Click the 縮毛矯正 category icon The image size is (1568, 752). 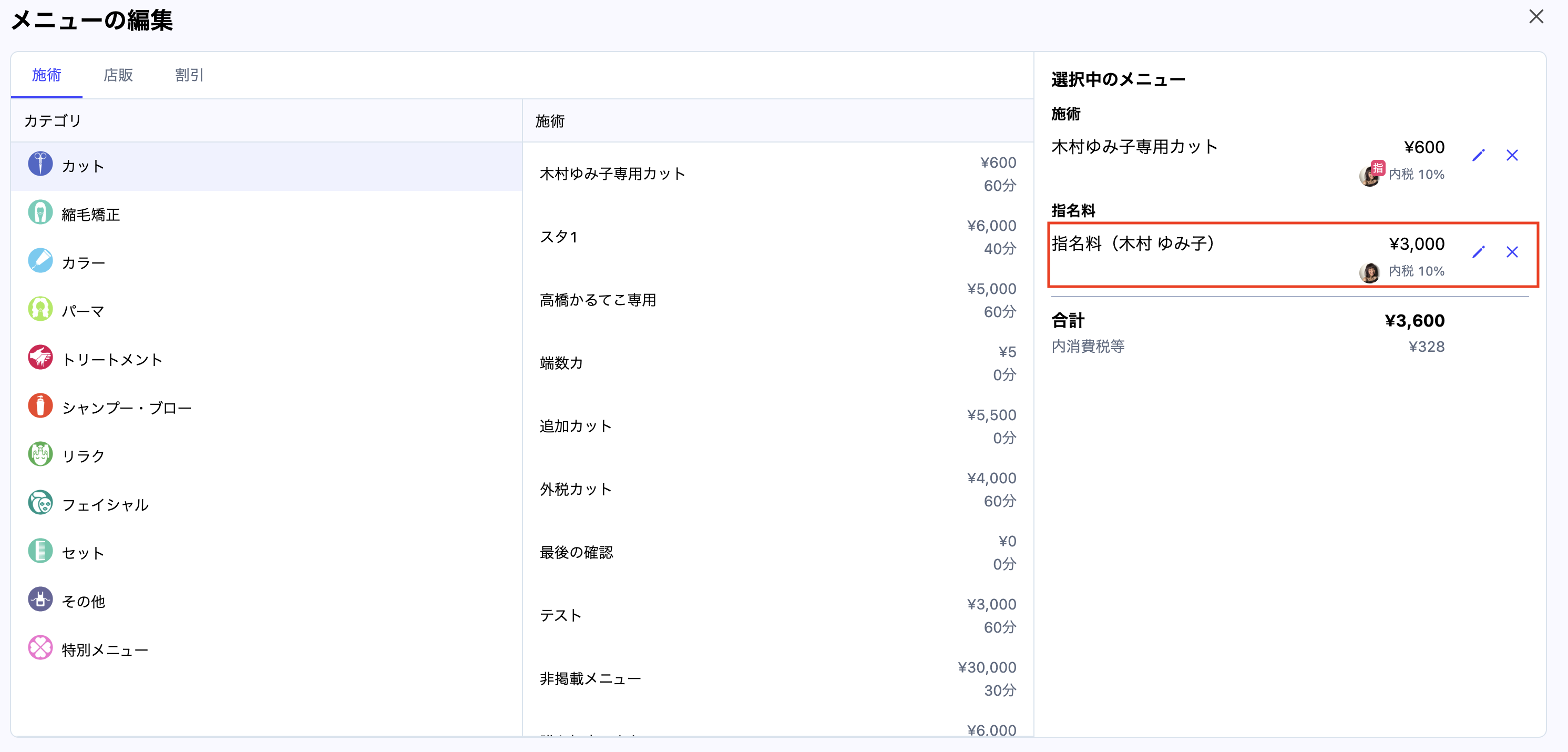40,213
